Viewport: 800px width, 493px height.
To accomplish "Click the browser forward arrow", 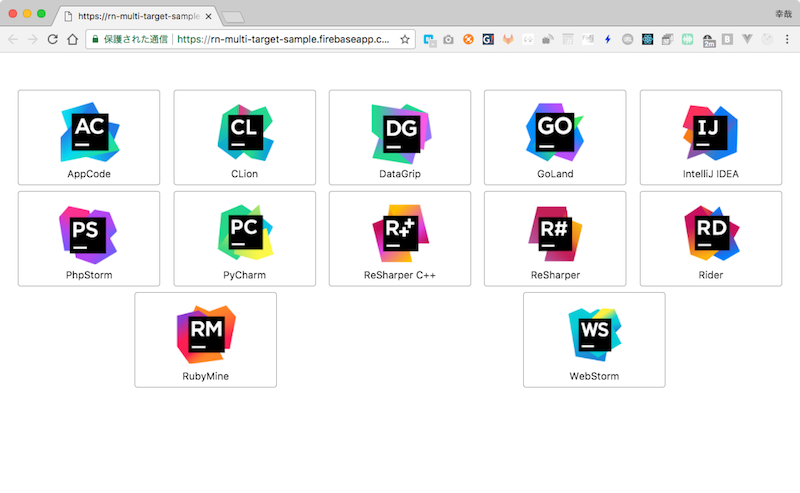I will click(33, 39).
